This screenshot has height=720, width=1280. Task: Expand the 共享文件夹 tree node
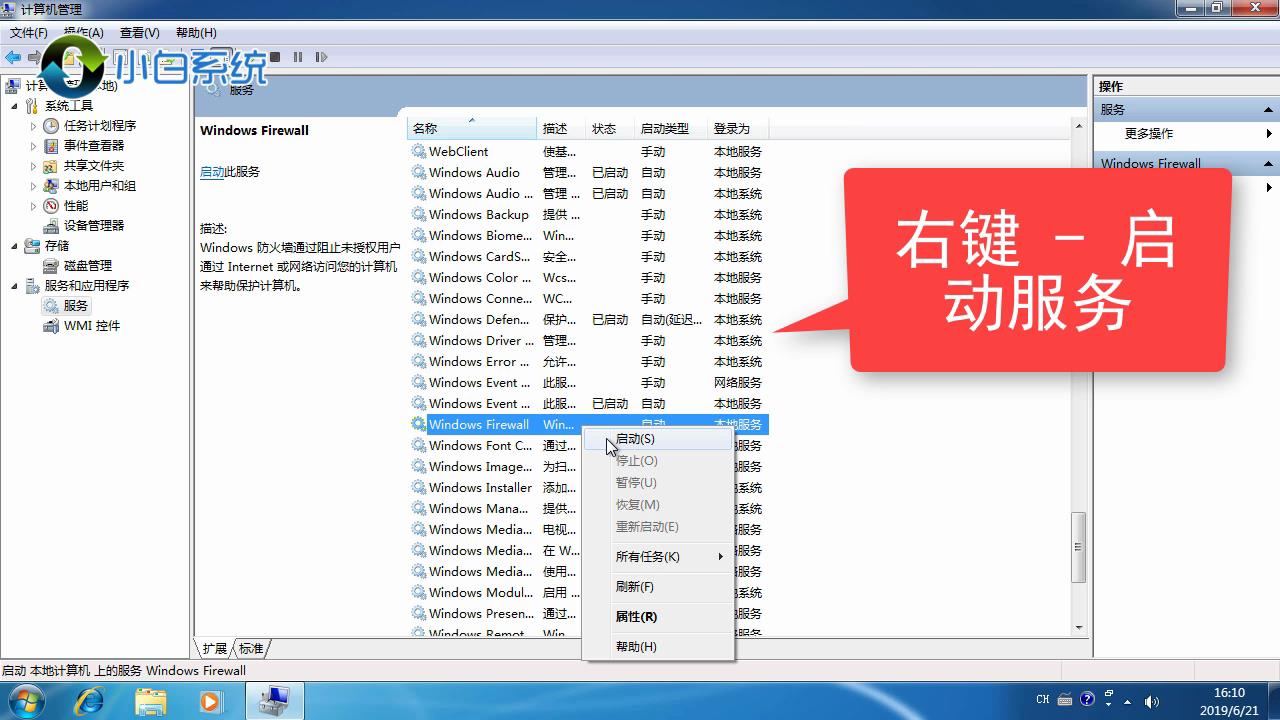coord(33,166)
